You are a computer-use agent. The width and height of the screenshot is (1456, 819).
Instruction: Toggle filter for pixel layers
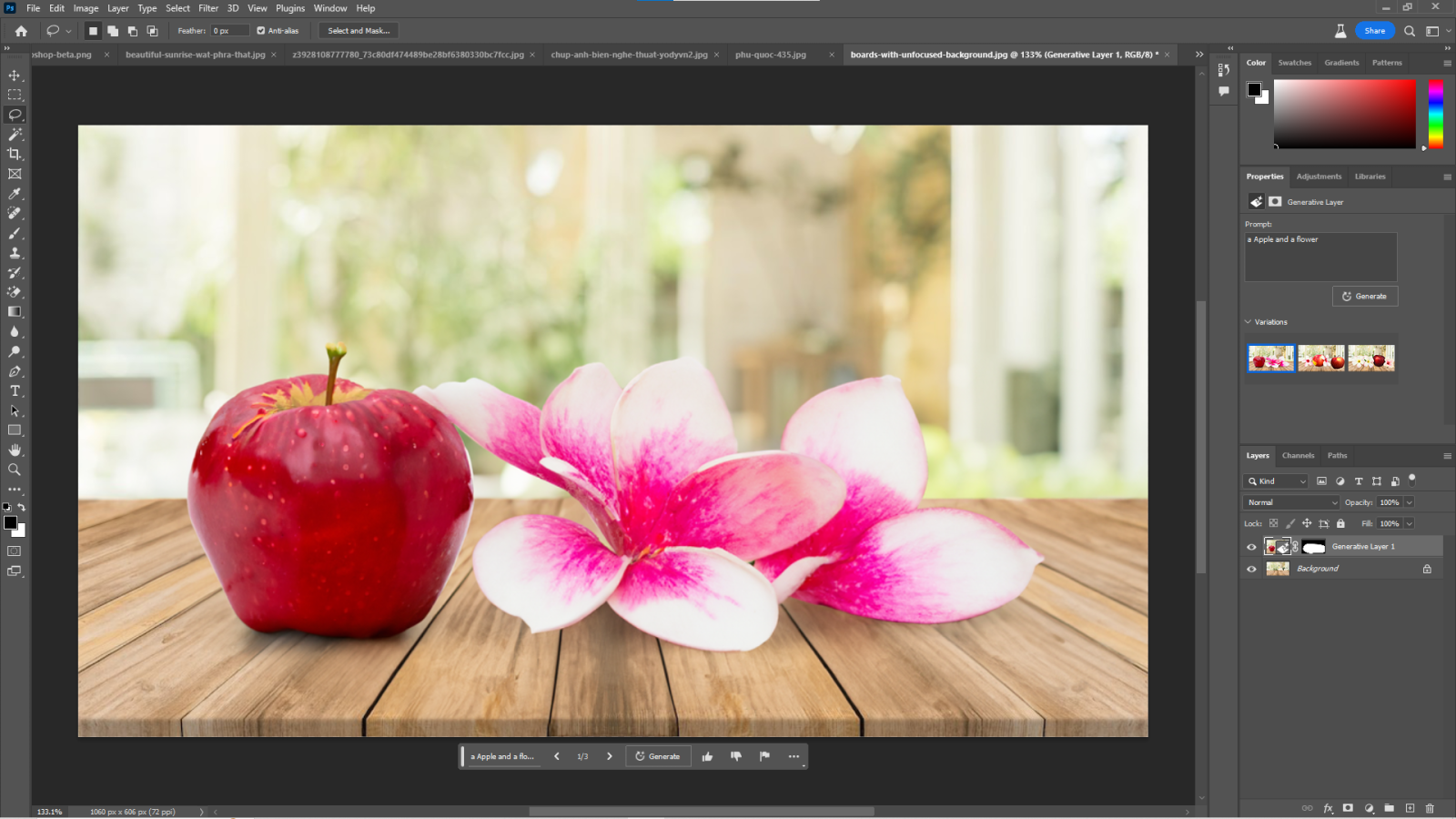coord(1321,481)
